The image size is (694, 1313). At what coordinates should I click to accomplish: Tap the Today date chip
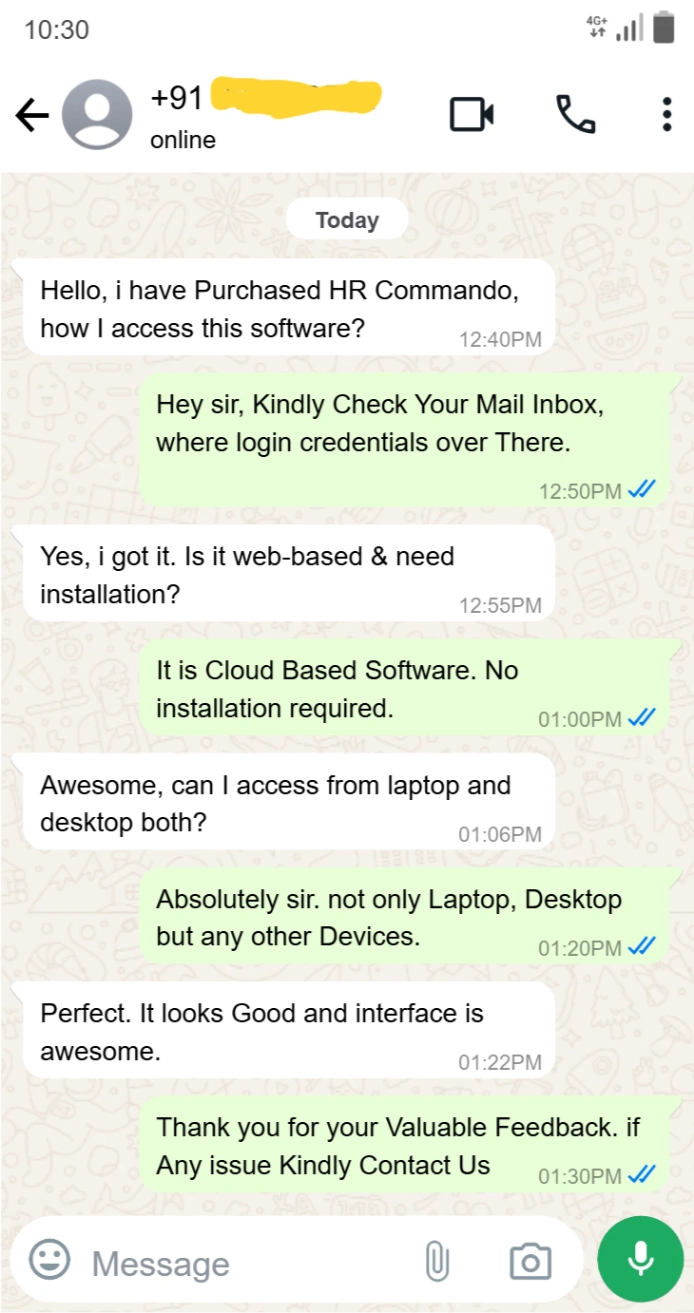tap(347, 220)
